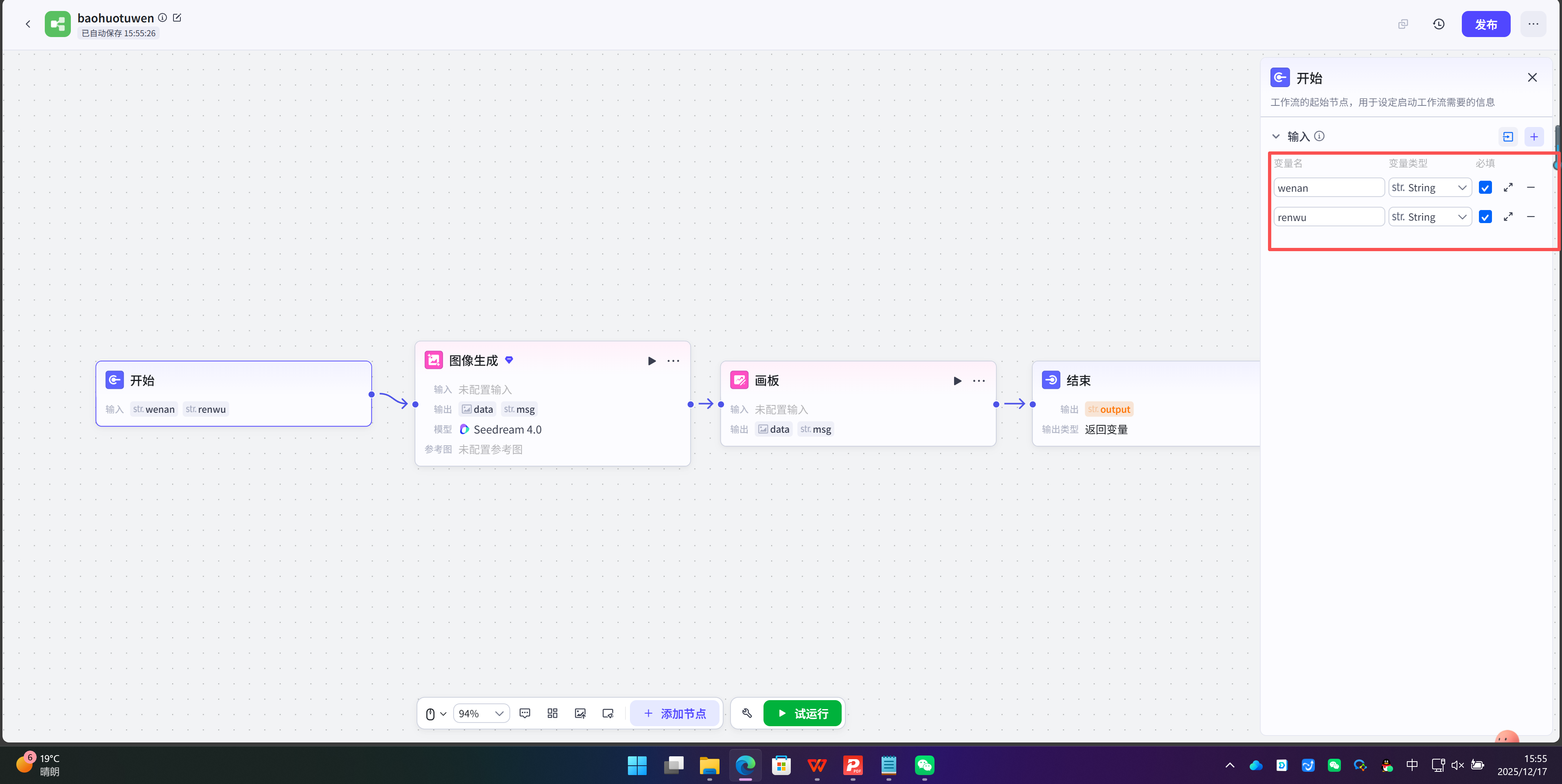Collapse the 输入 section chevron
The height and width of the screenshot is (784, 1562).
tap(1276, 136)
